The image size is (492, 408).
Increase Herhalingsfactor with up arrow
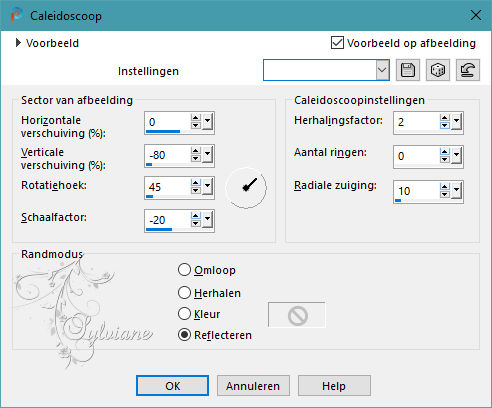point(444,118)
